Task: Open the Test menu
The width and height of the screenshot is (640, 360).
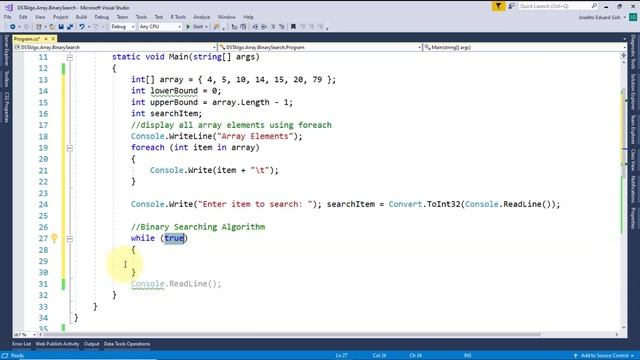Action: 159,17
